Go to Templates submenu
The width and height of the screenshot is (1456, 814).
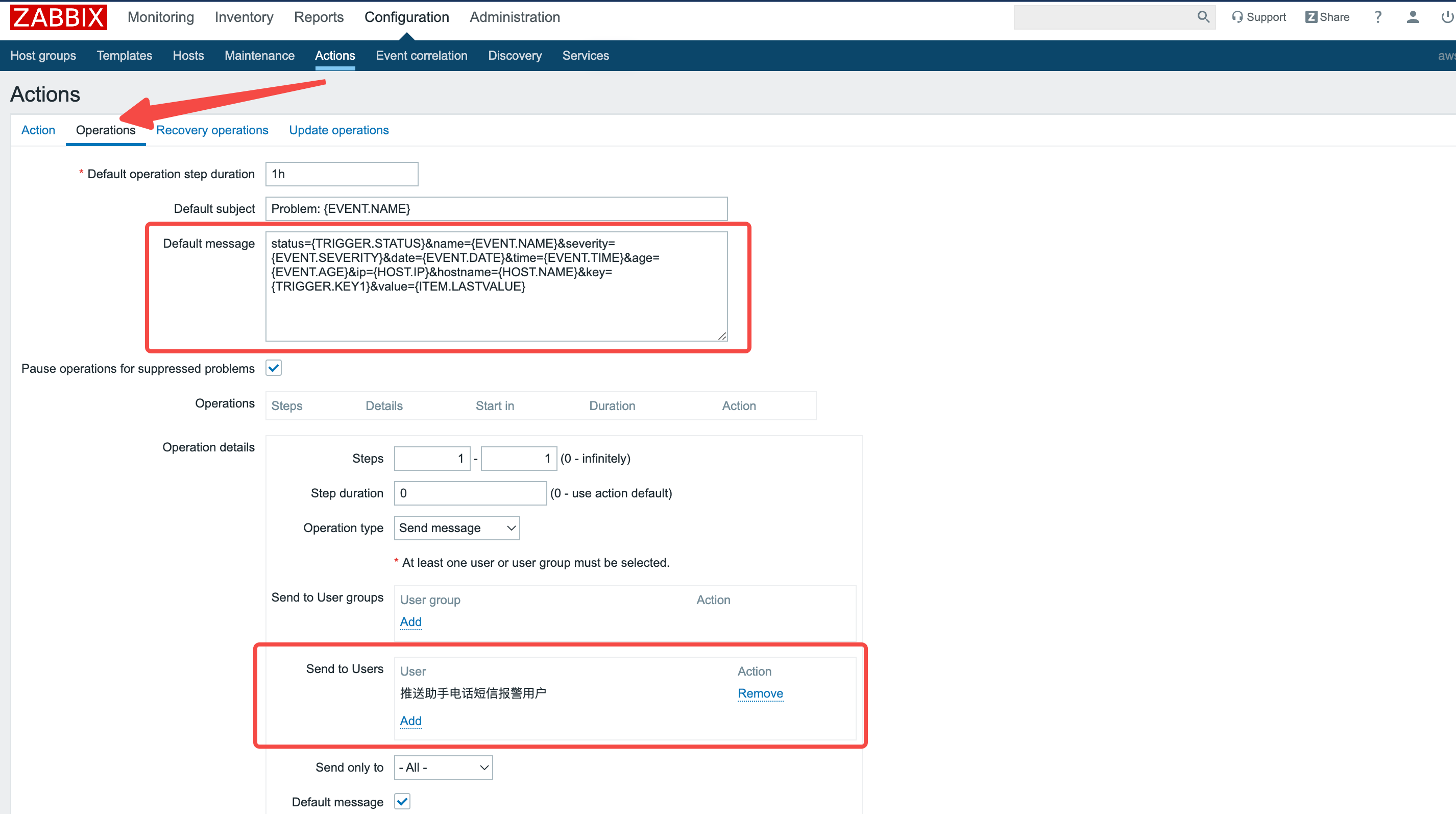(125, 55)
